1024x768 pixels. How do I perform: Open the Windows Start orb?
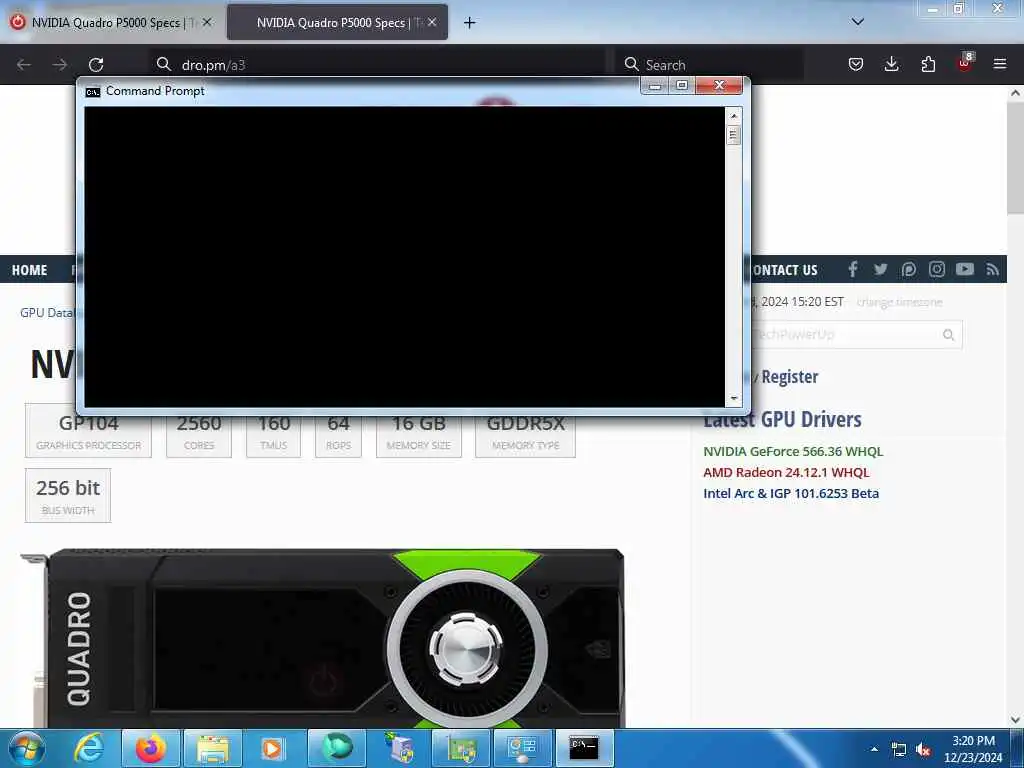27,748
